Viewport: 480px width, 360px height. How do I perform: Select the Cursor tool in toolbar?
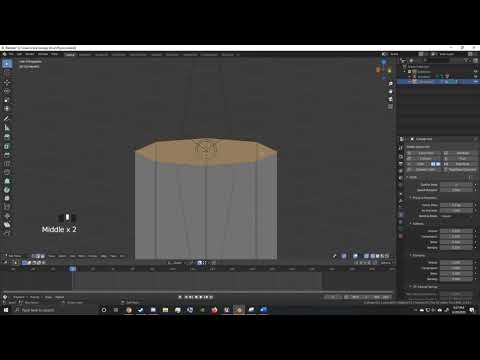coord(7,74)
